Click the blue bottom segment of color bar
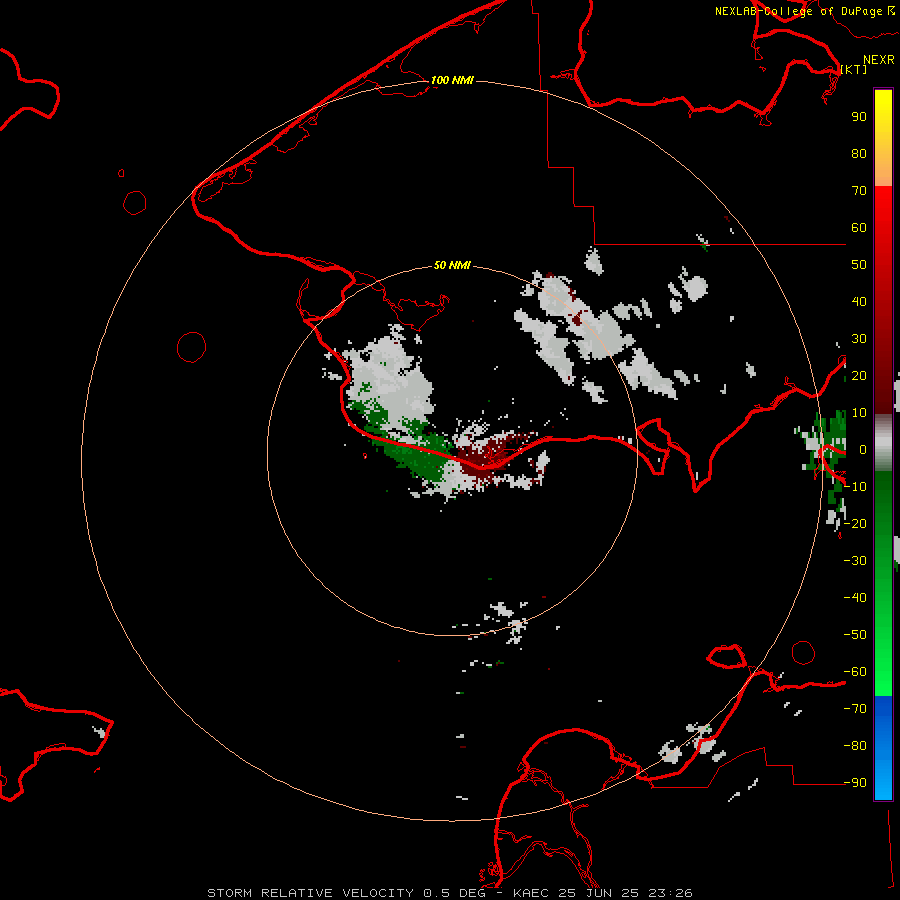The width and height of the screenshot is (900, 900). 883,748
